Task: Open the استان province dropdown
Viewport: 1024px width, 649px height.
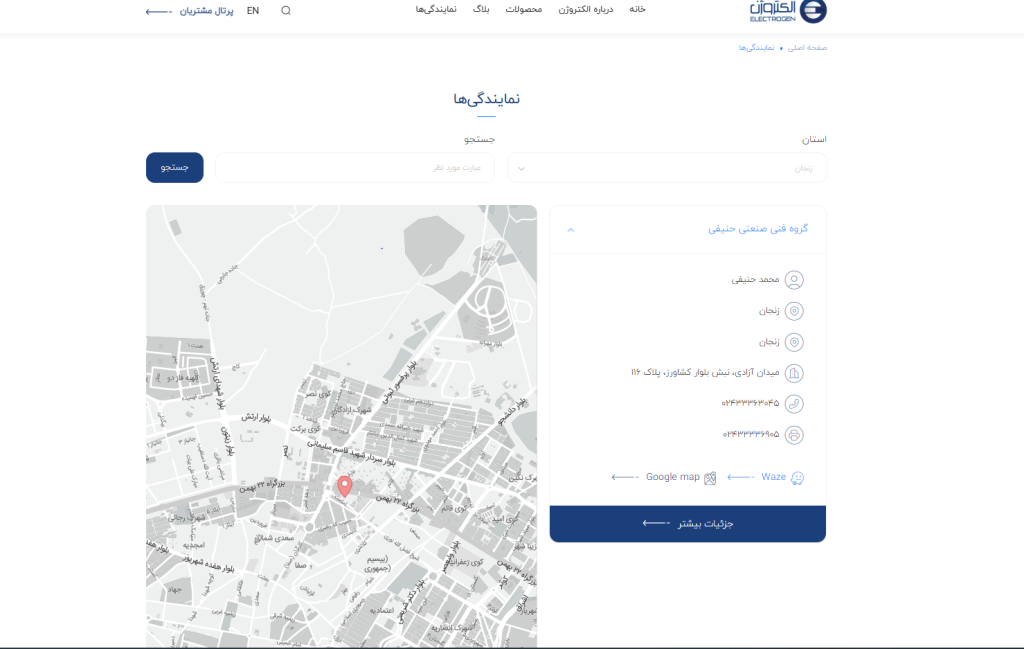Action: click(667, 168)
